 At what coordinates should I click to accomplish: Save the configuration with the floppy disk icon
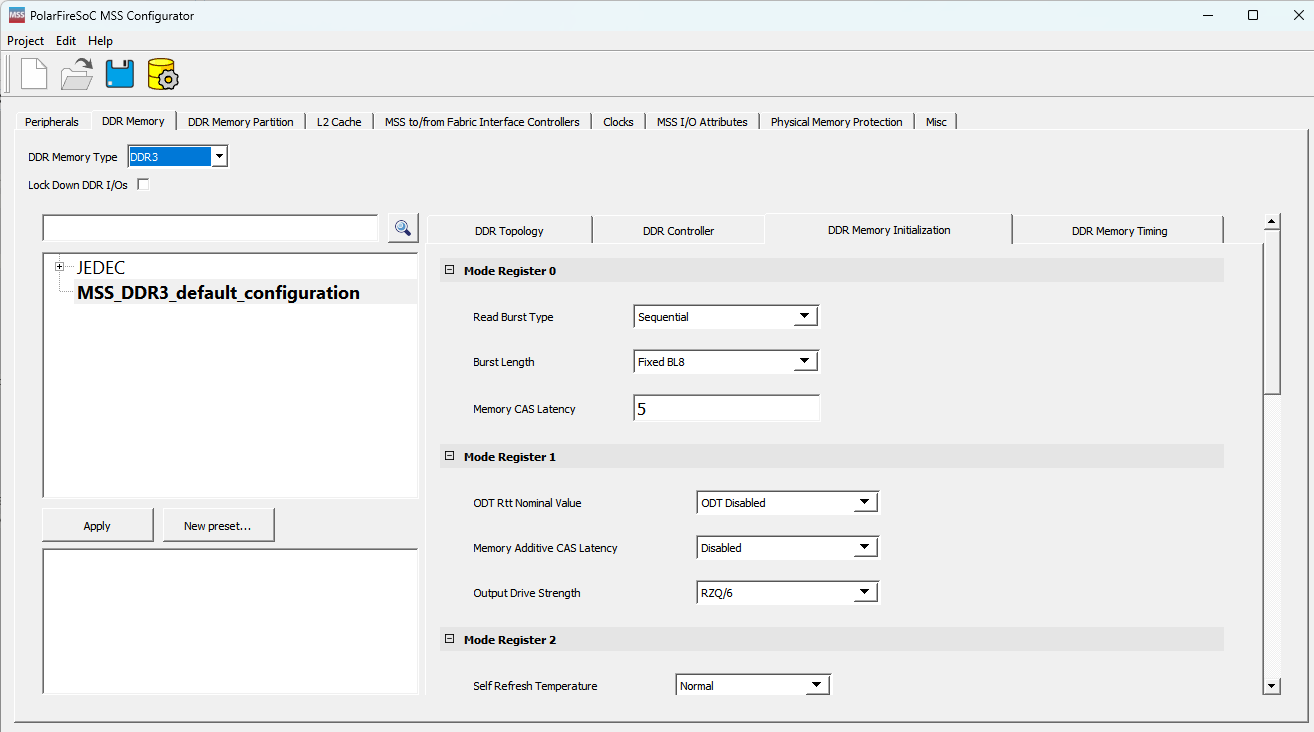pyautogui.click(x=120, y=75)
